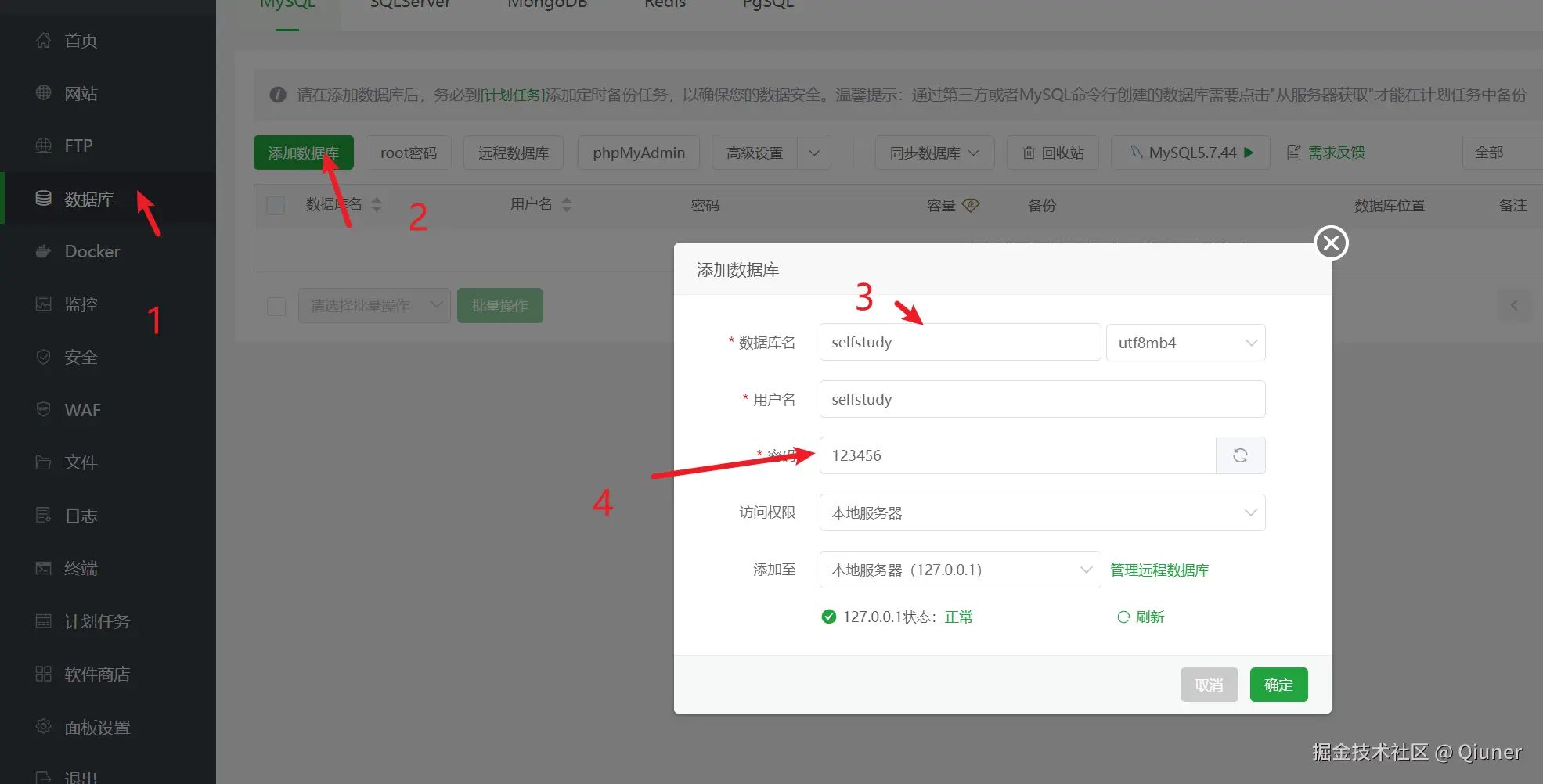Click the 添加数据库 green button

coord(304,153)
